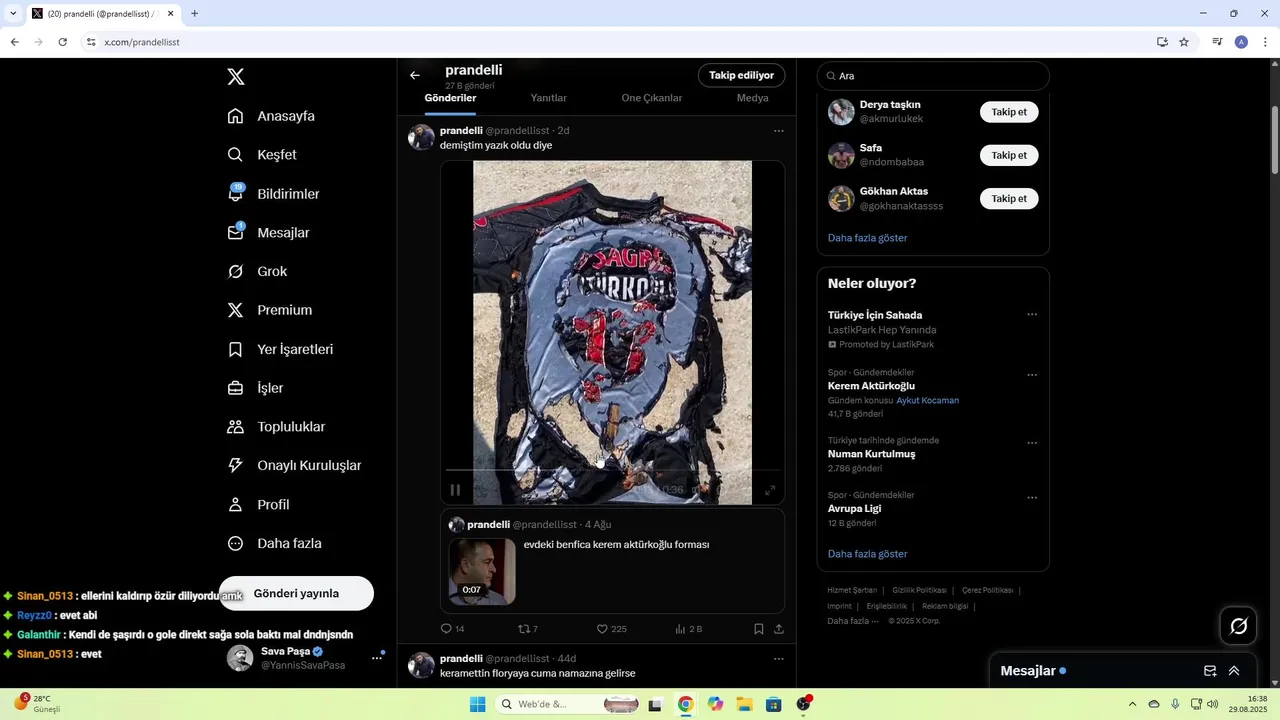The image size is (1280, 720).
Task: Open Aykut Kocaman trend link
Action: pos(927,400)
